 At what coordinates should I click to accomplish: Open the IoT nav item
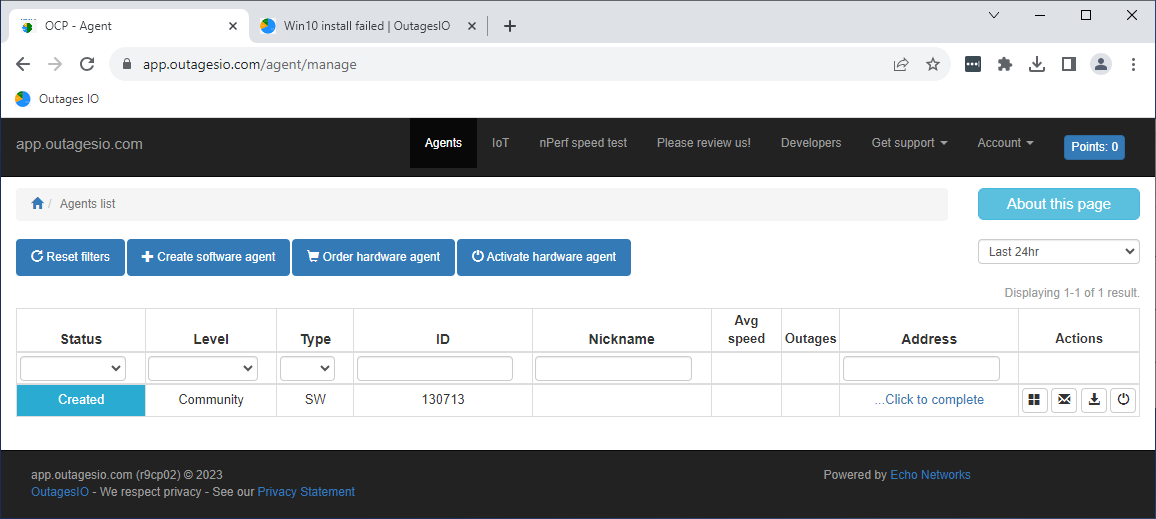pos(501,143)
